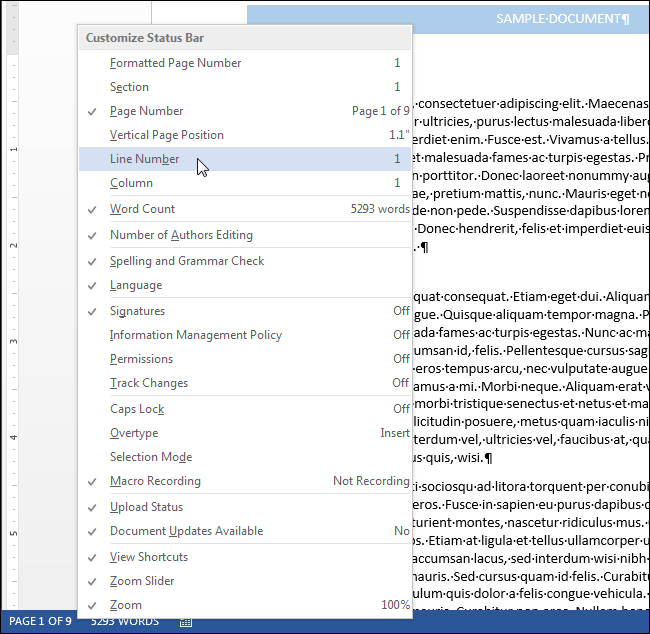Uncheck the Zoom percentage option
The image size is (650, 634).
coord(245,605)
